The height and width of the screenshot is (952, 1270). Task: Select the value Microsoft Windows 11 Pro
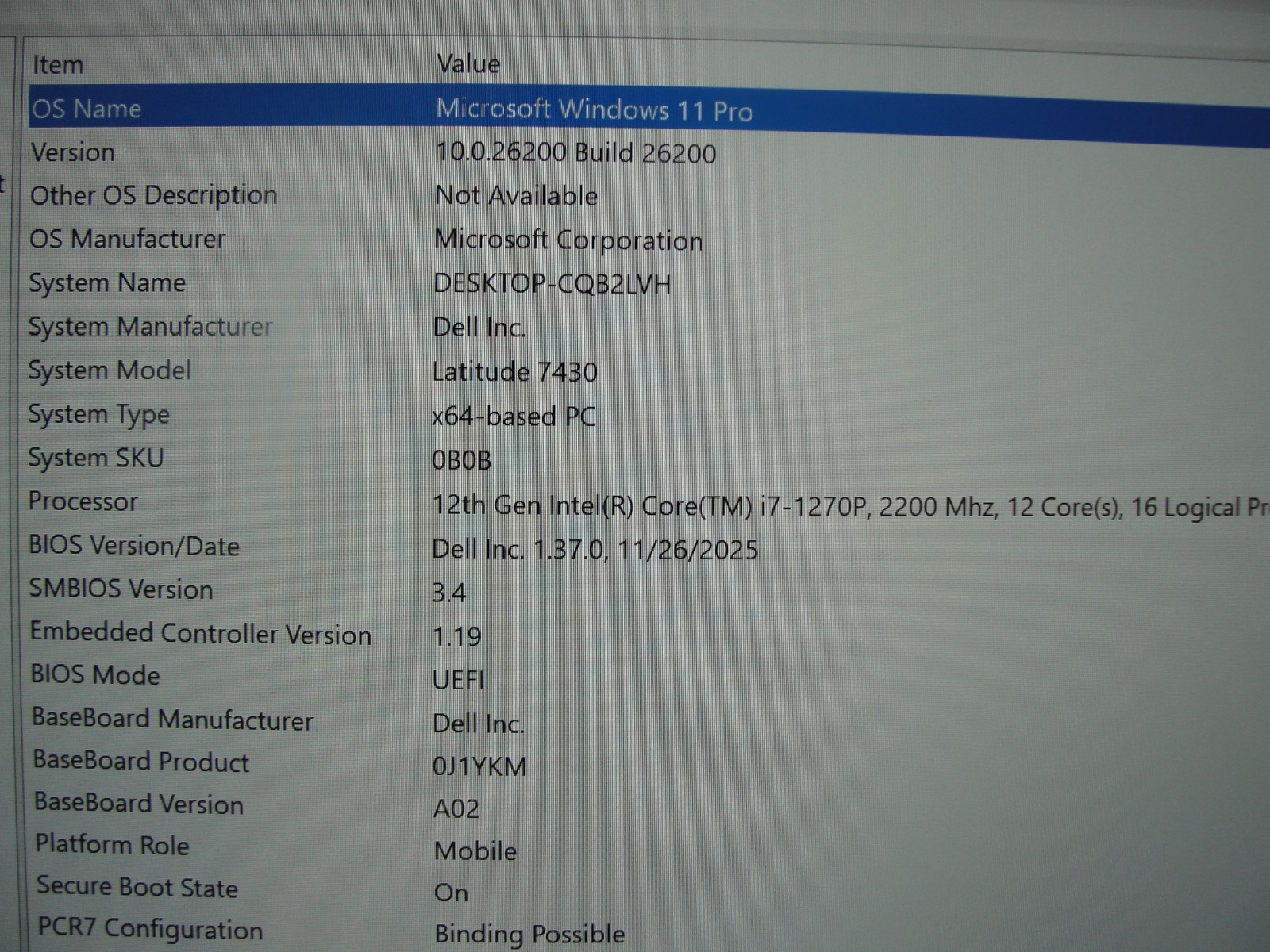pyautogui.click(x=594, y=109)
